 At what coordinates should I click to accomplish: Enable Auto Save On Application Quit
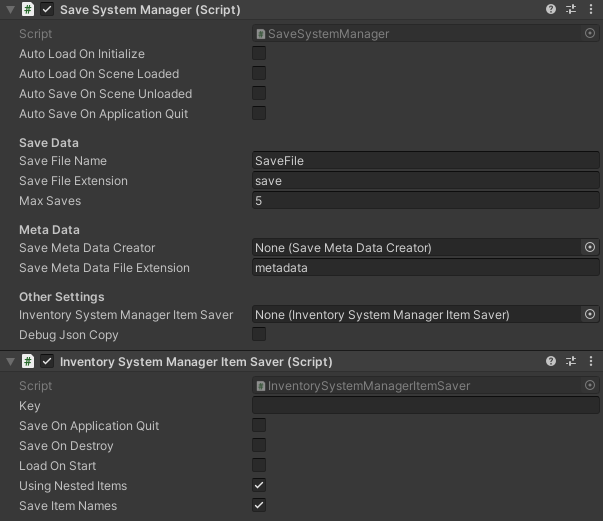tap(259, 113)
